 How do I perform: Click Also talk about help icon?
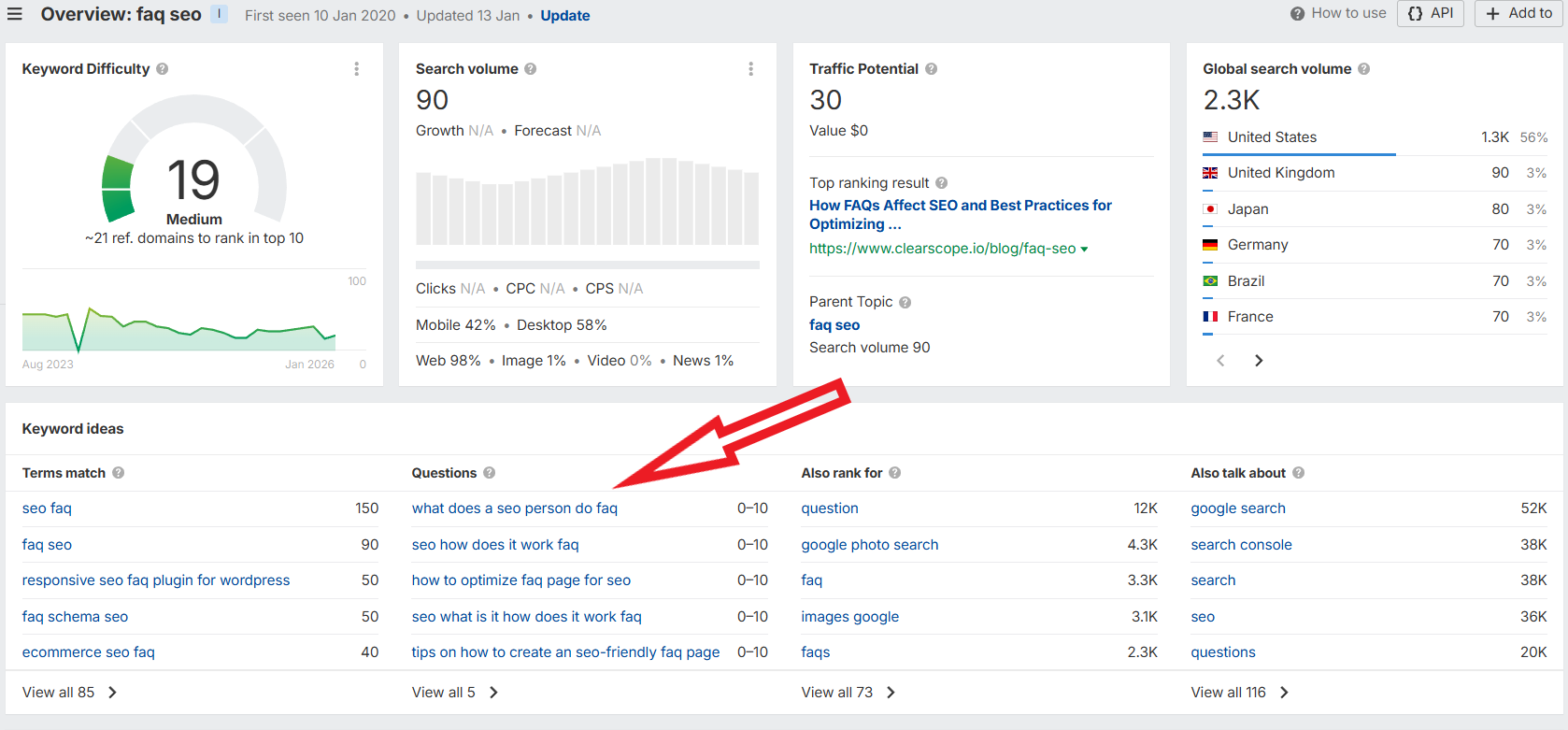point(1299,473)
